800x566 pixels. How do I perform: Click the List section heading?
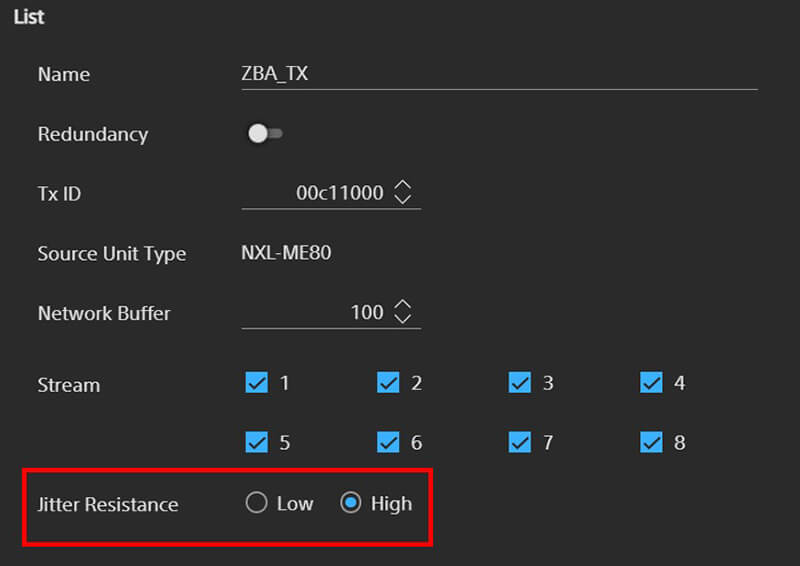(28, 17)
